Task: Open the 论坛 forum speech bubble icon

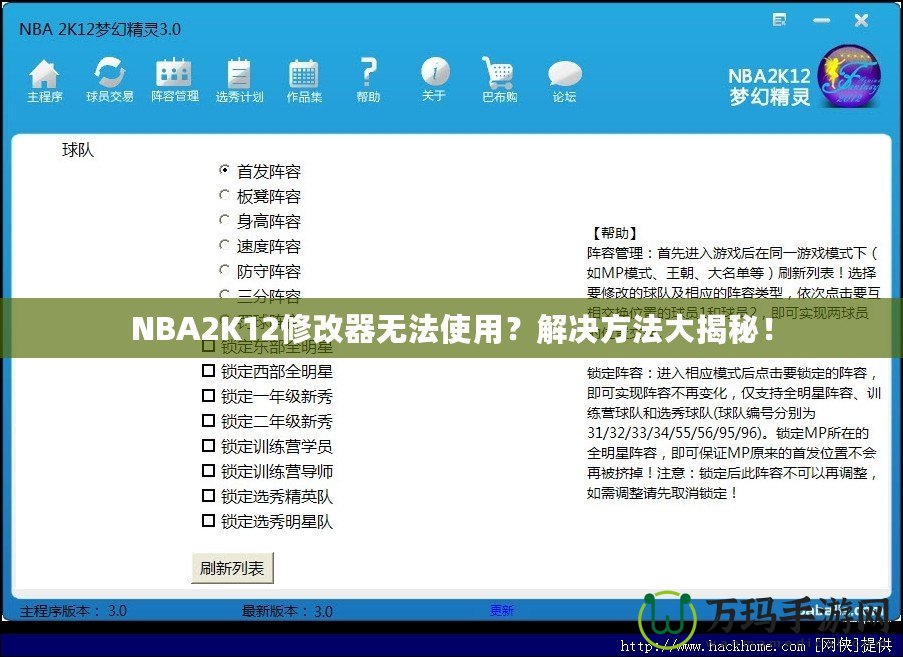Action: point(564,82)
